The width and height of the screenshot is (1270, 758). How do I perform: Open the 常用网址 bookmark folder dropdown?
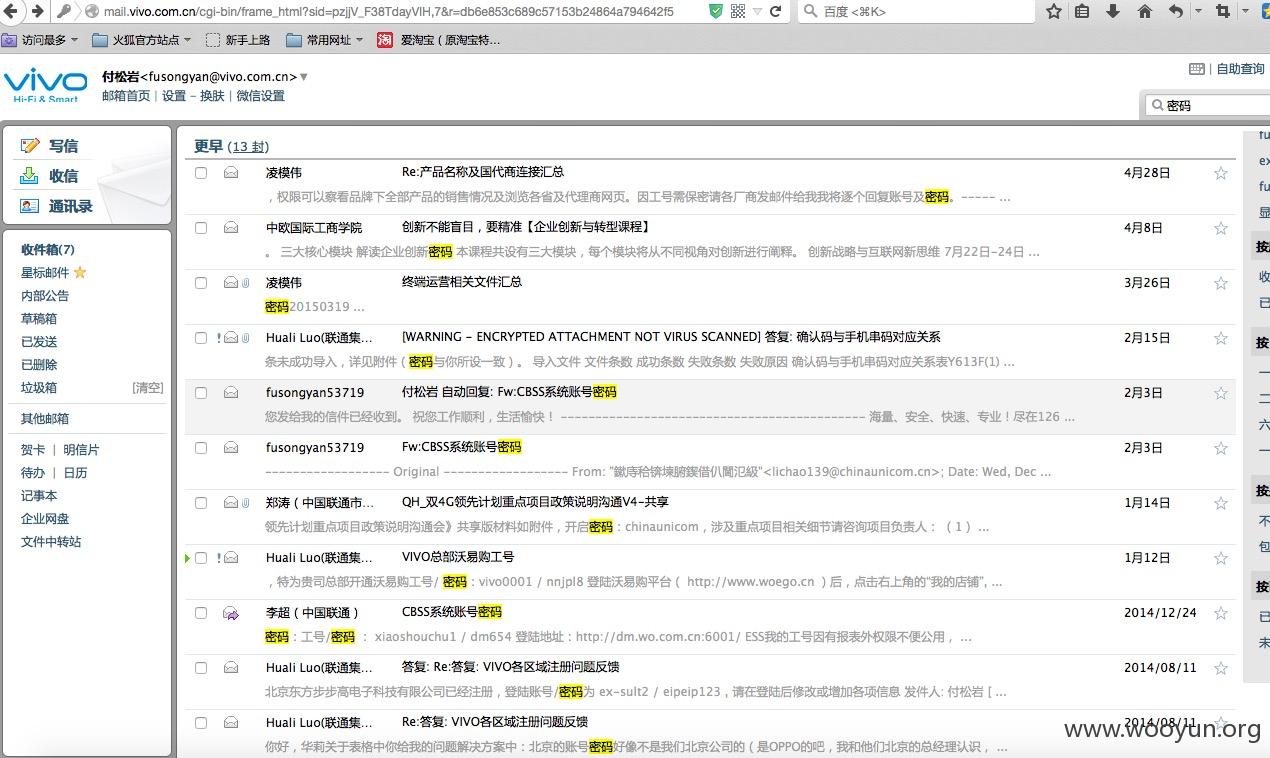click(358, 40)
